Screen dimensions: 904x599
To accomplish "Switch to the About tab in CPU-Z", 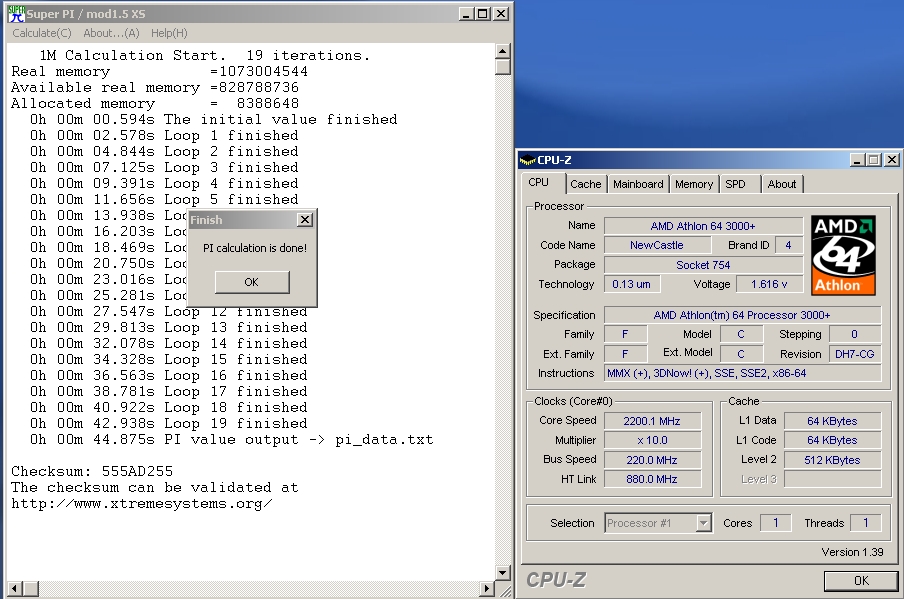I will (781, 184).
